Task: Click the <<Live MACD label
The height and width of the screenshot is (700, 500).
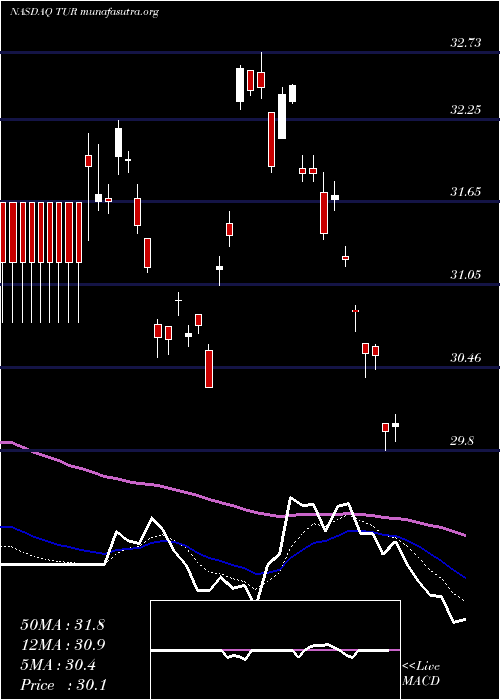Action: [421, 674]
